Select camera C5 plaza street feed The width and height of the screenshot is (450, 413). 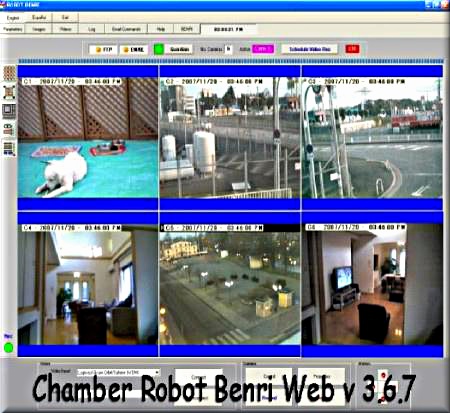click(x=230, y=284)
